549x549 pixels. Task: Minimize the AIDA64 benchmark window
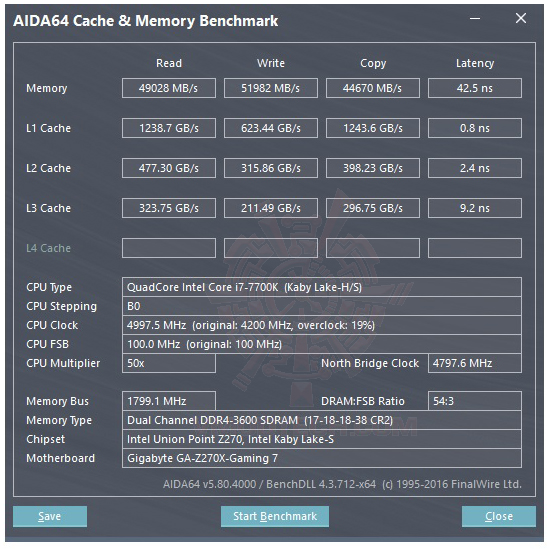tap(475, 19)
